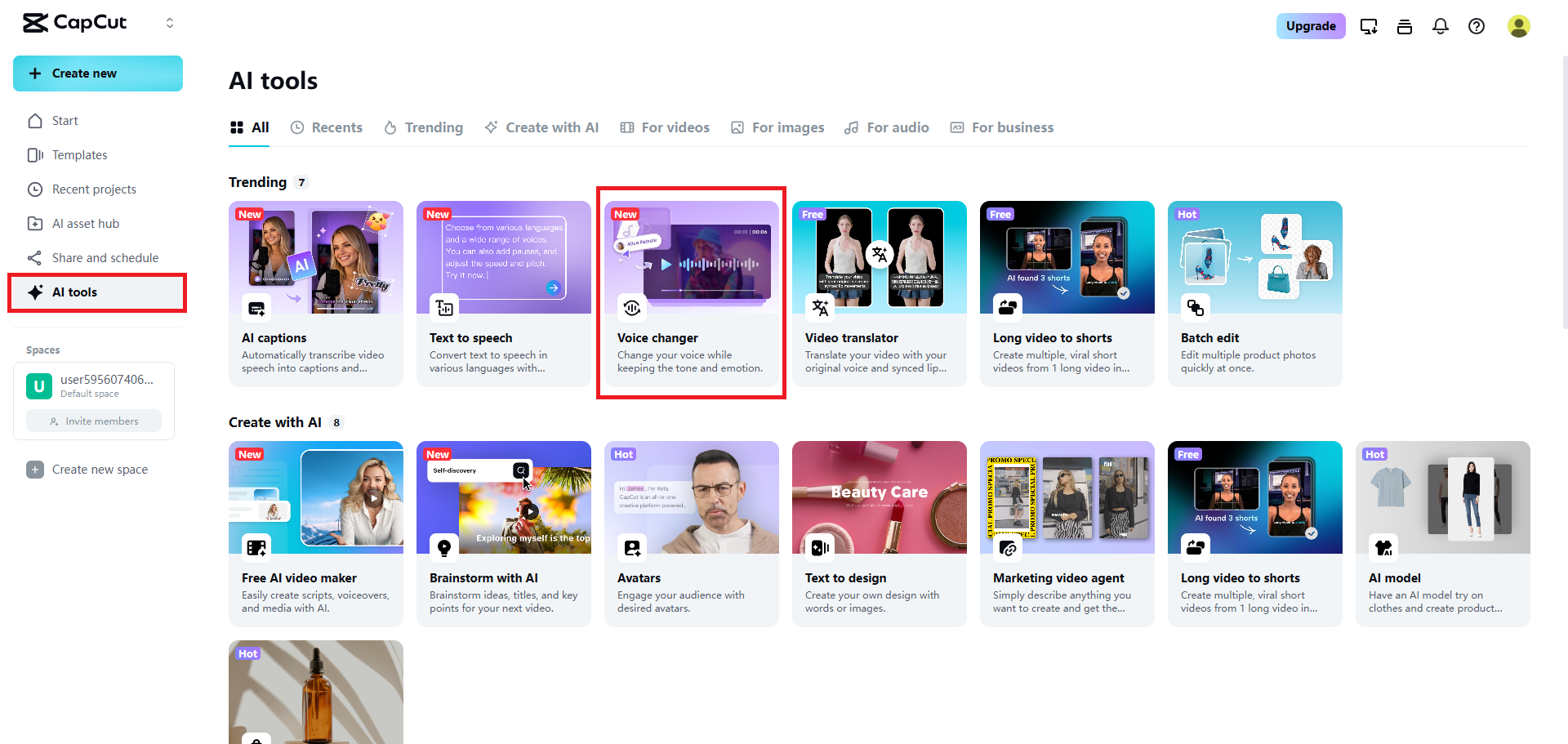This screenshot has width=1568, height=744.
Task: Switch to the Create with AI tab
Action: (x=541, y=127)
